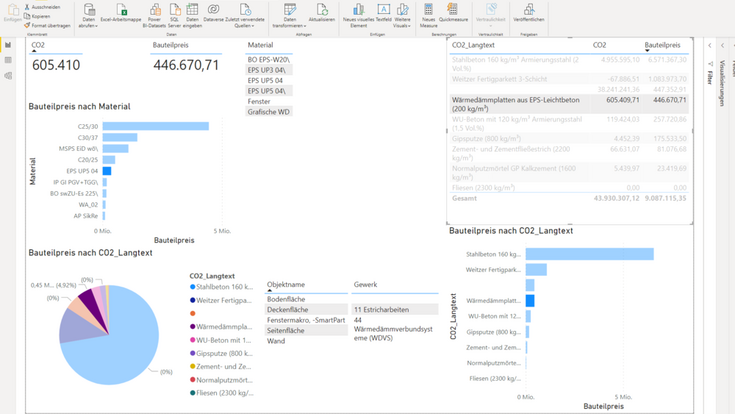Click Stahlbeton 160 kg bar in right chart
735x414 pixels.
(589, 254)
